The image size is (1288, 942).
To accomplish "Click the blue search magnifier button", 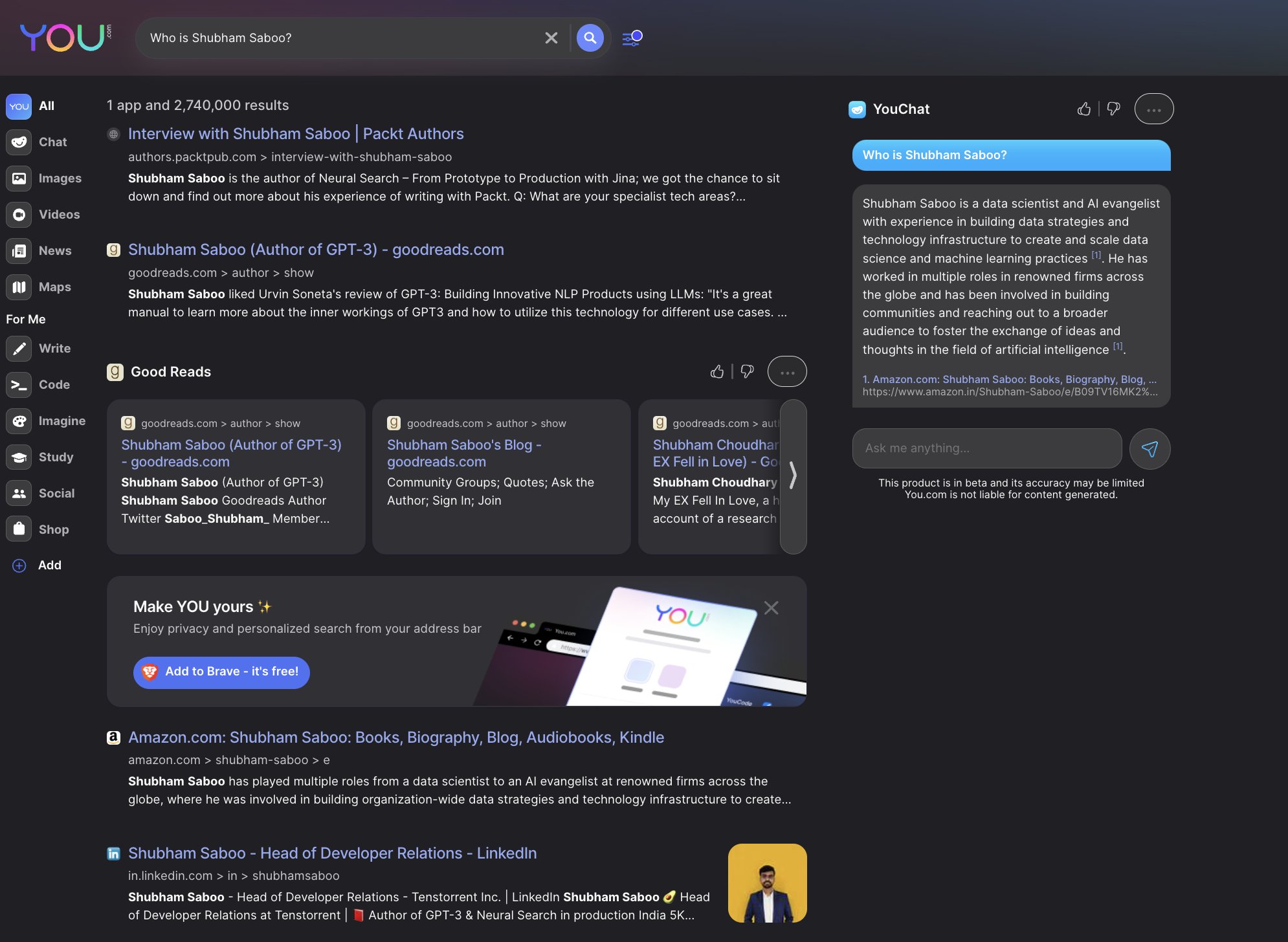I will pos(590,38).
